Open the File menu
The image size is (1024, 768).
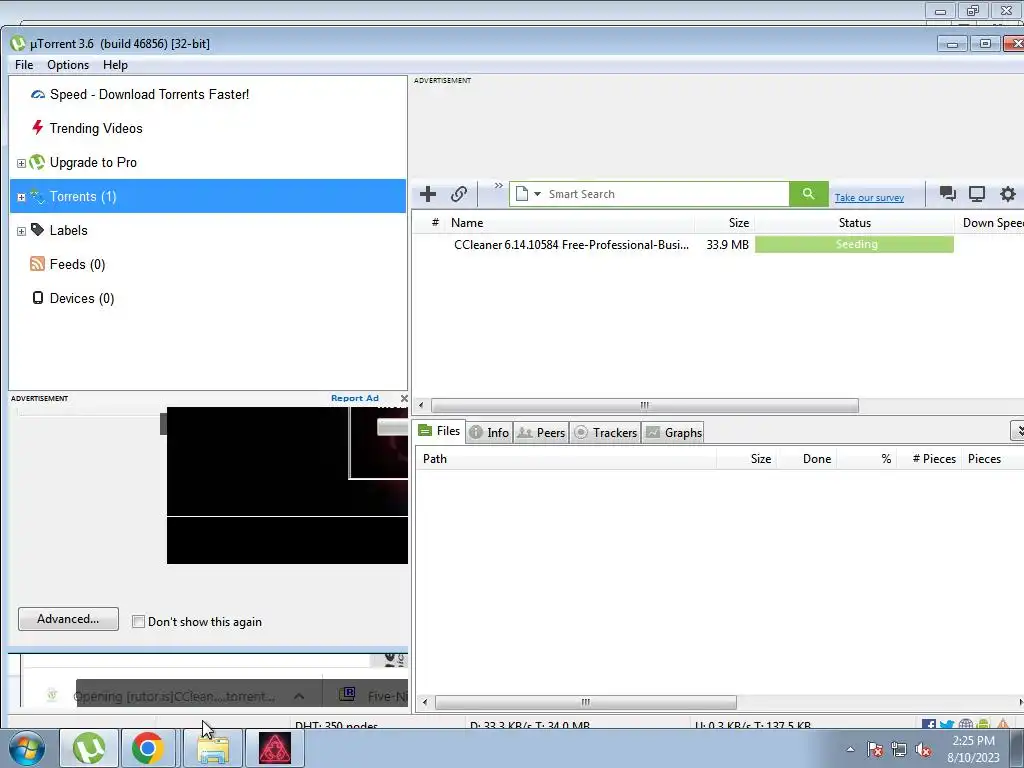pos(24,65)
